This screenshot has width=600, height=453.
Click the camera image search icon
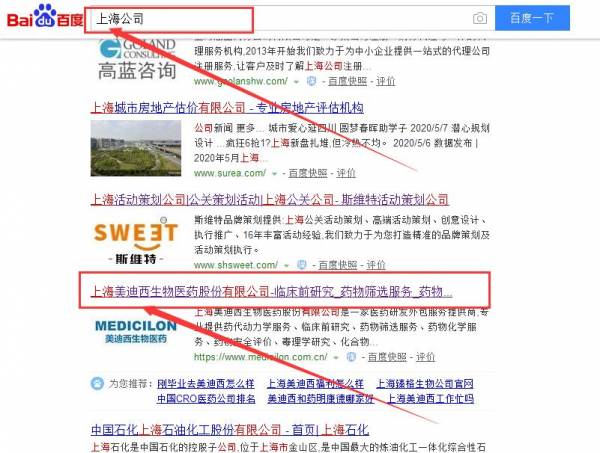click(x=480, y=18)
